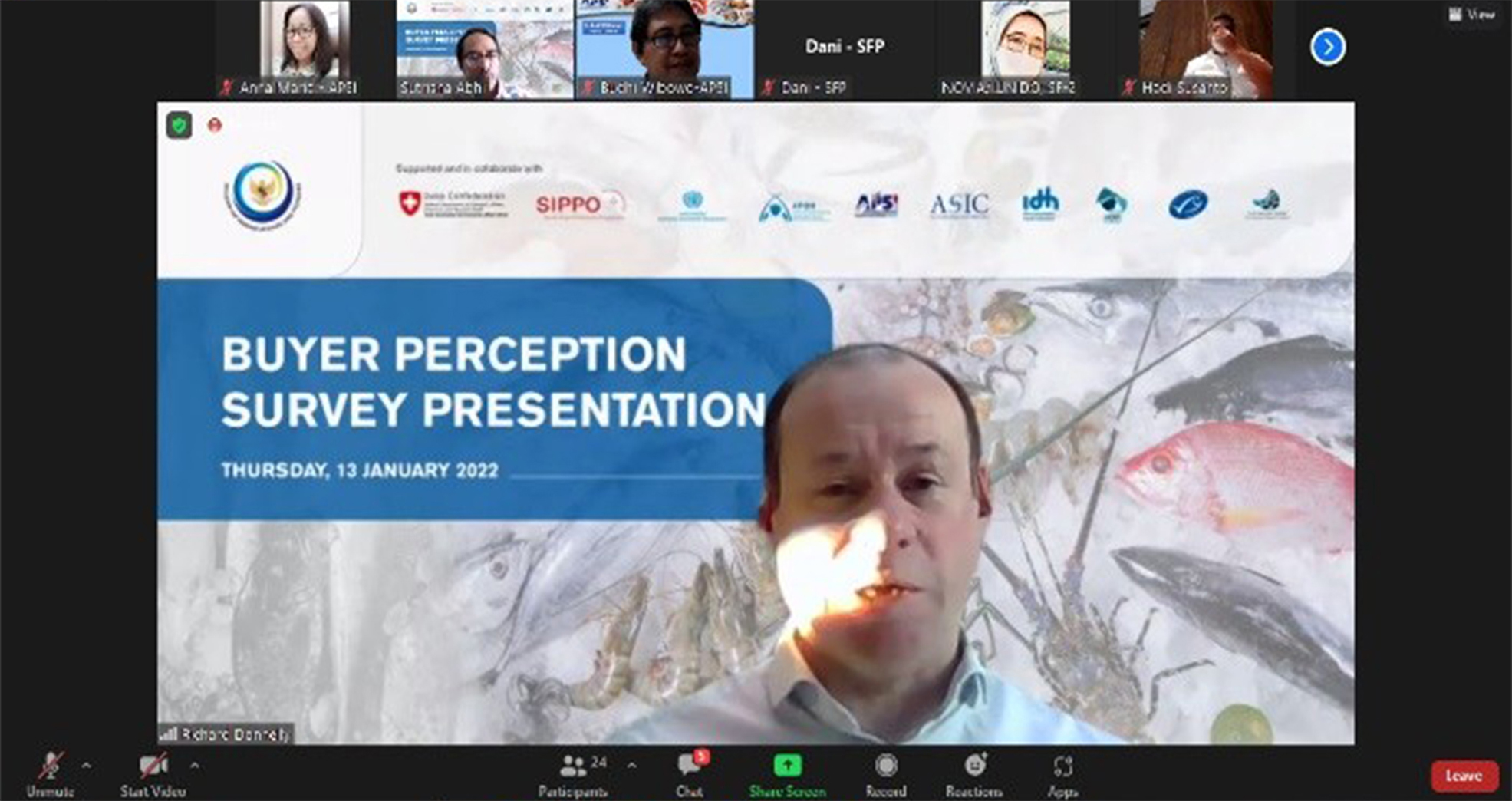The height and width of the screenshot is (801, 1512).
Task: Select the Dani - SFP participant tile
Action: (845, 49)
